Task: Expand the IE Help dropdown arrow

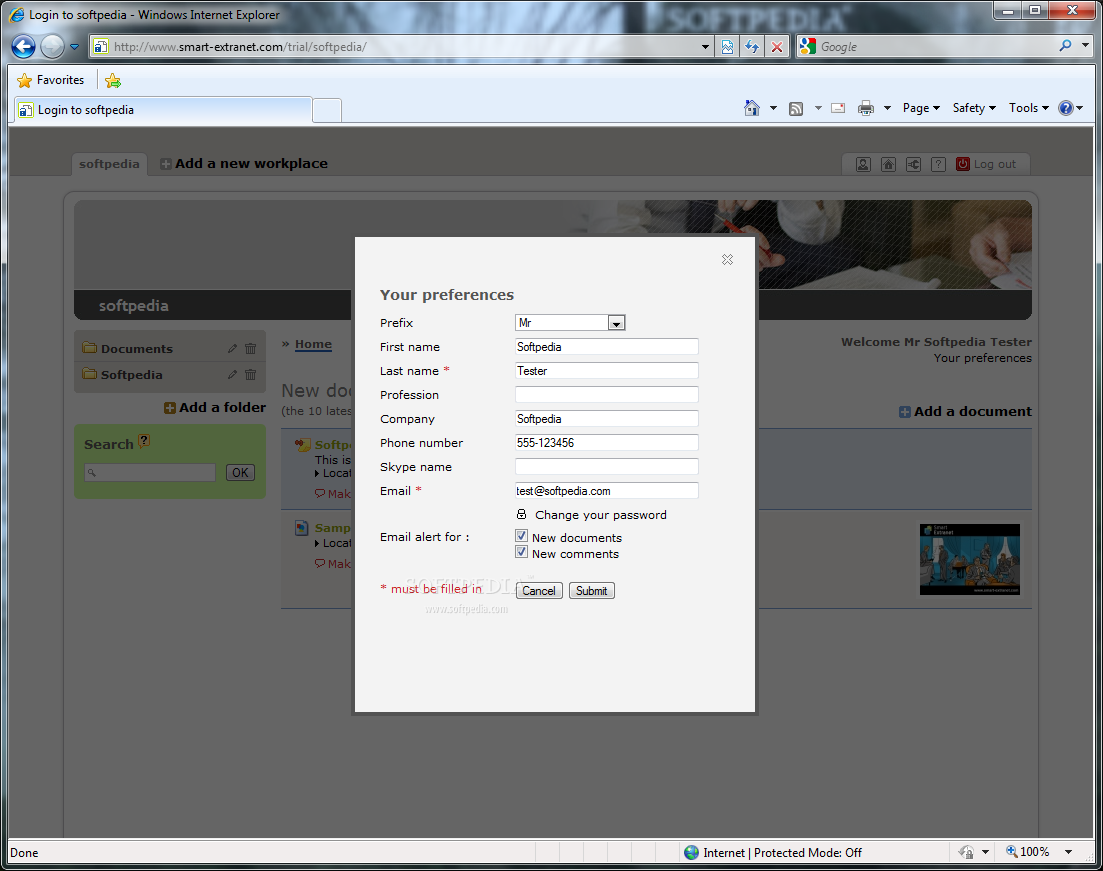Action: click(1080, 108)
